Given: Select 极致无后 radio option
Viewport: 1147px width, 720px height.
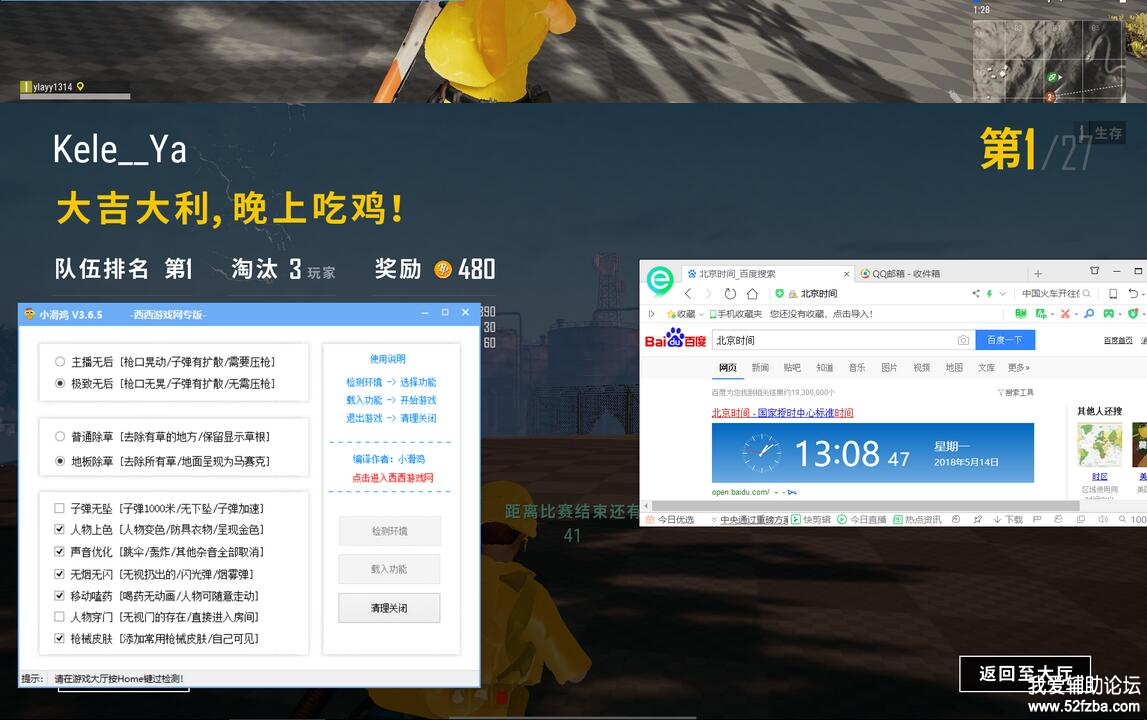Looking at the screenshot, I should click(x=60, y=383).
